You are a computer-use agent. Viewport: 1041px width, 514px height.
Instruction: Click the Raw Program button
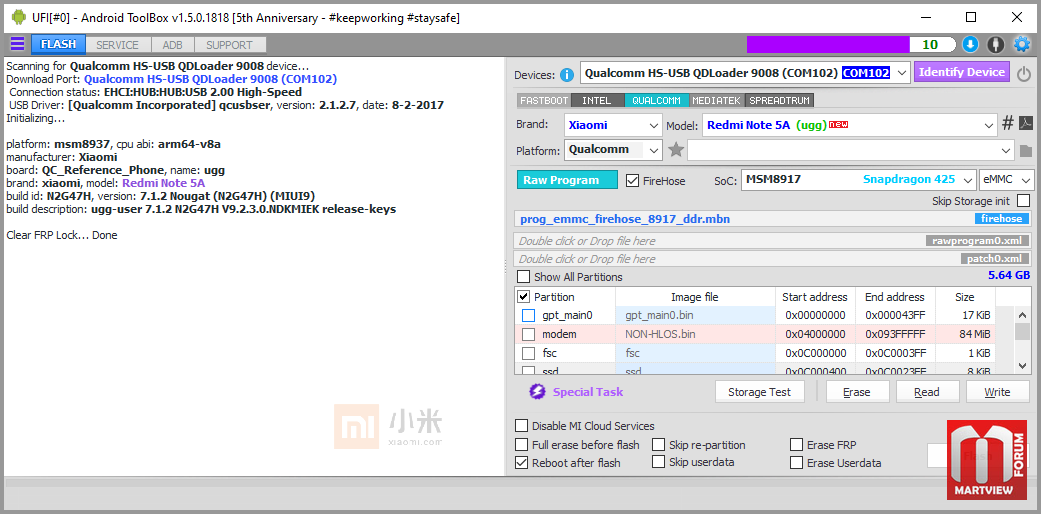pos(568,180)
